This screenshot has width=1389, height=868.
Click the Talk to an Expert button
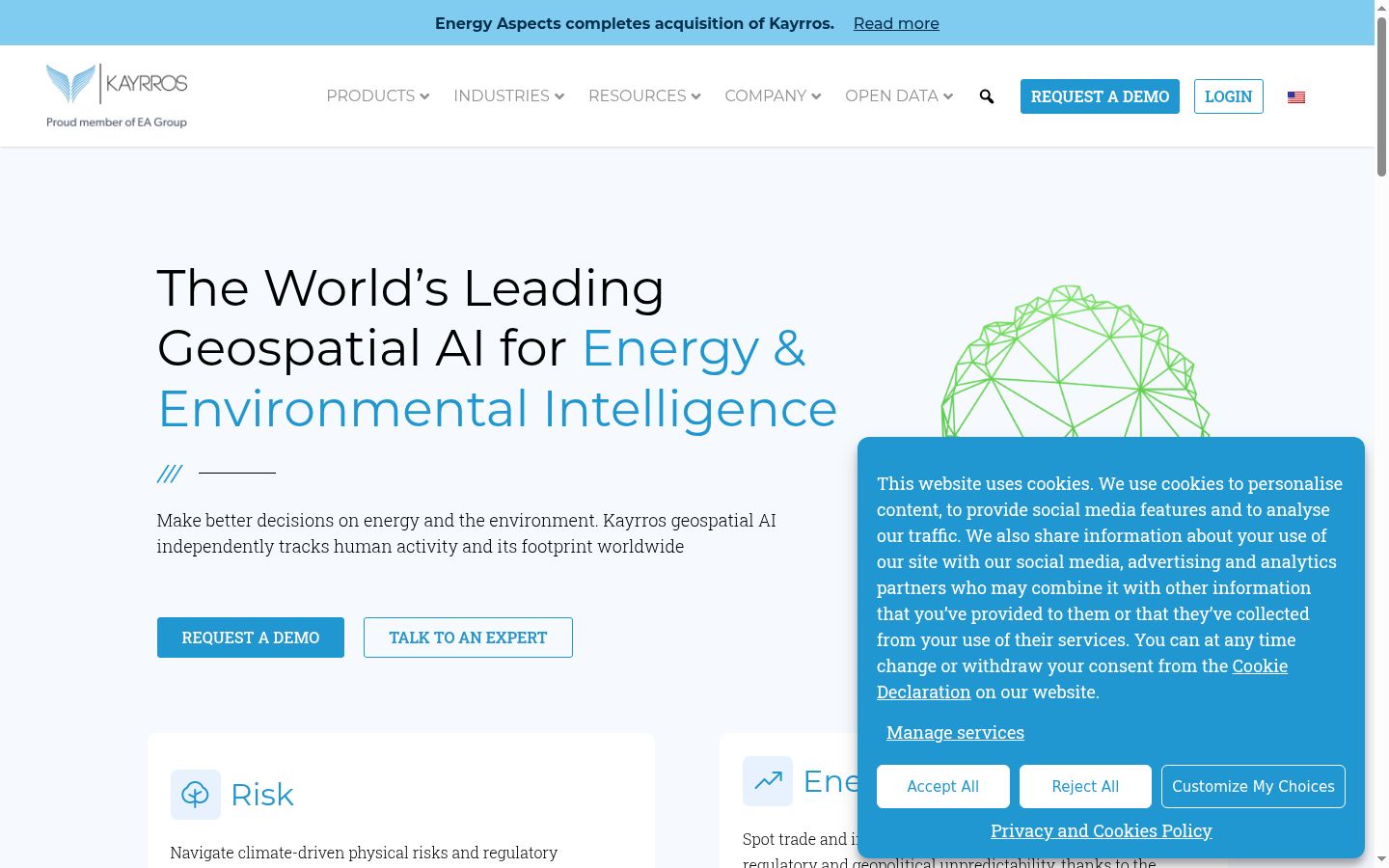click(468, 637)
